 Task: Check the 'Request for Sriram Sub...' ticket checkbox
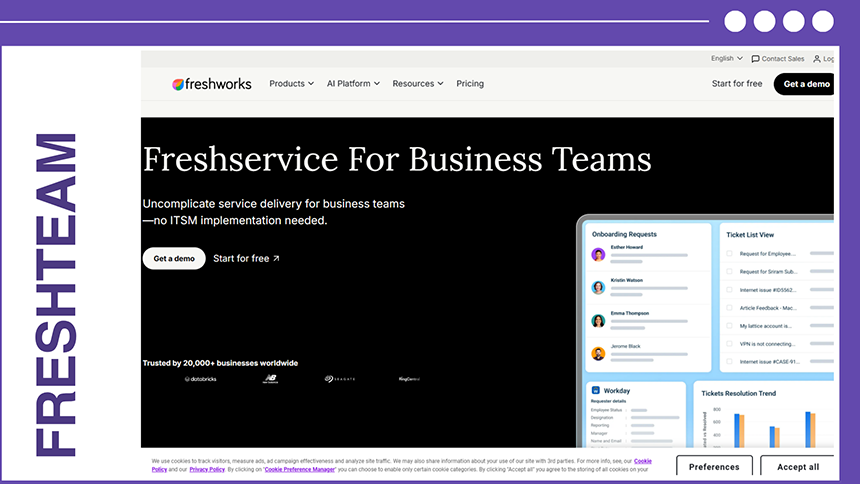point(729,272)
